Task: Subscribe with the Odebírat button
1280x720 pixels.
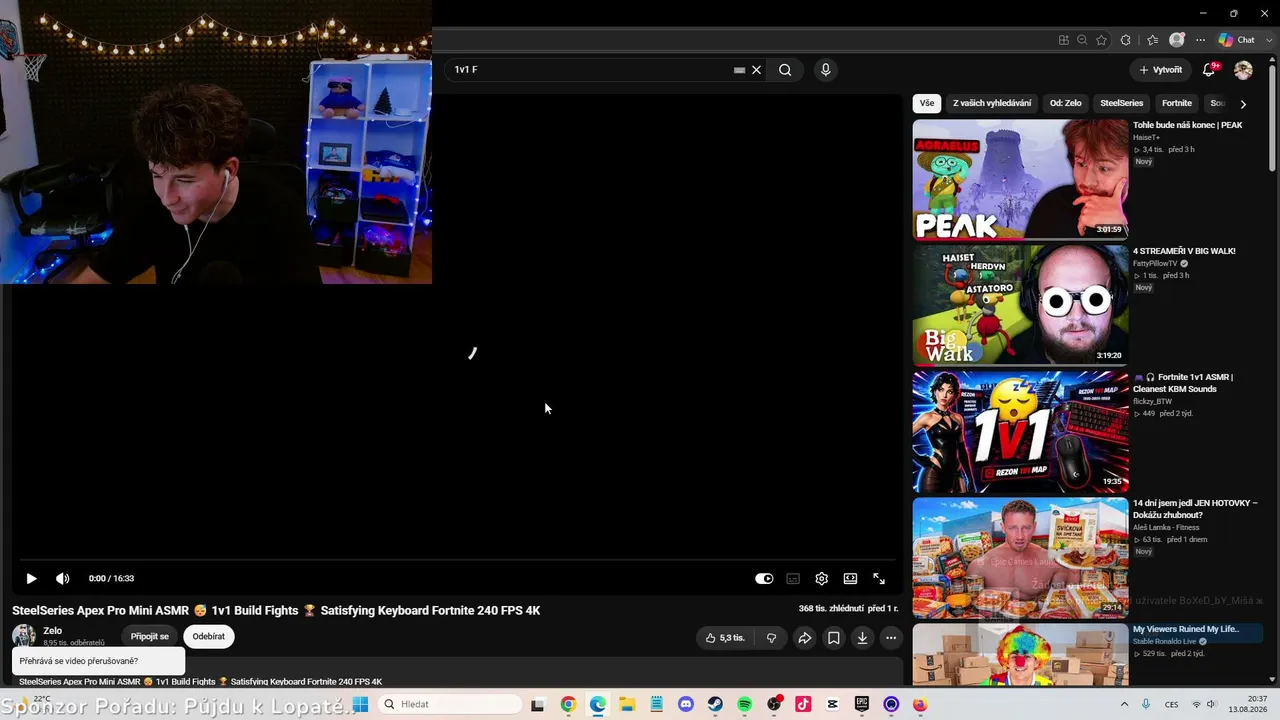Action: point(209,636)
